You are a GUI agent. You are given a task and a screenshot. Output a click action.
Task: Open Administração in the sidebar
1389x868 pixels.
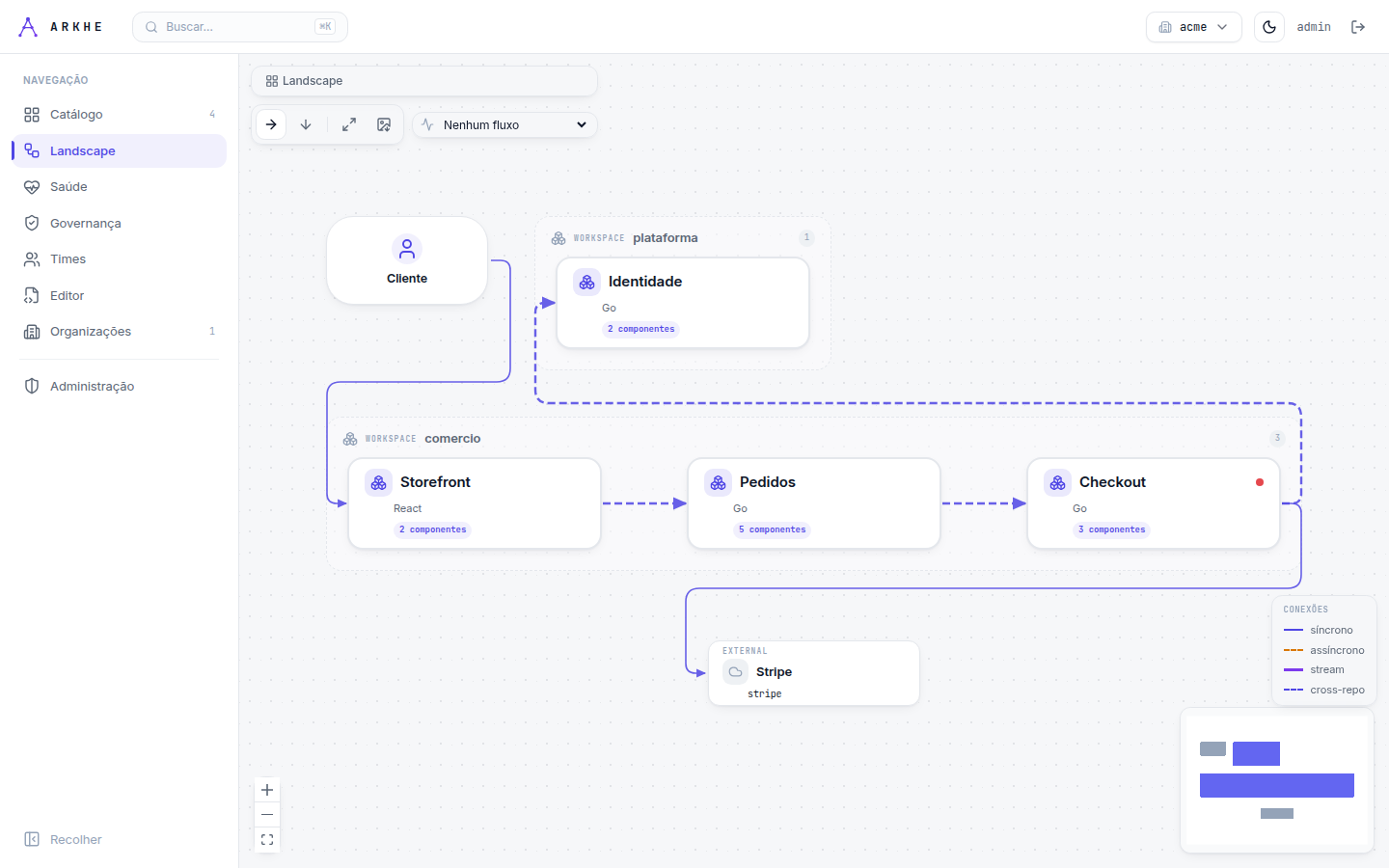click(x=120, y=386)
